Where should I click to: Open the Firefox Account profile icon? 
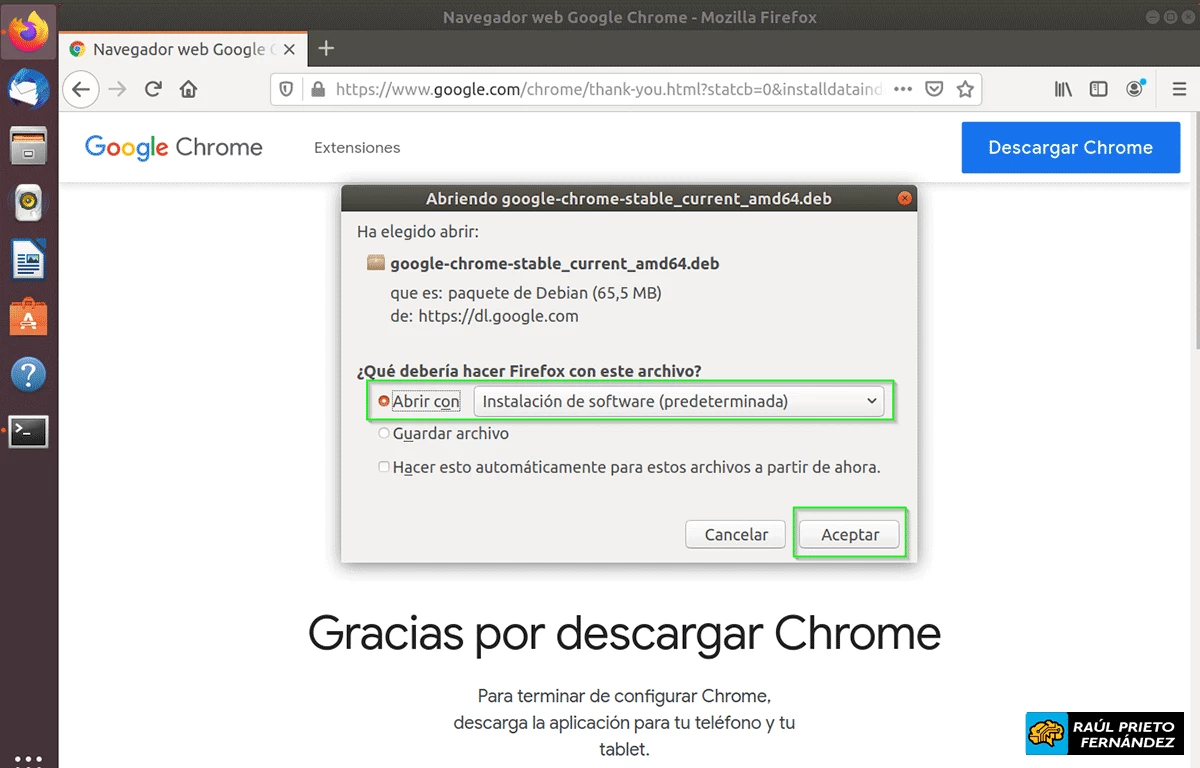1134,89
